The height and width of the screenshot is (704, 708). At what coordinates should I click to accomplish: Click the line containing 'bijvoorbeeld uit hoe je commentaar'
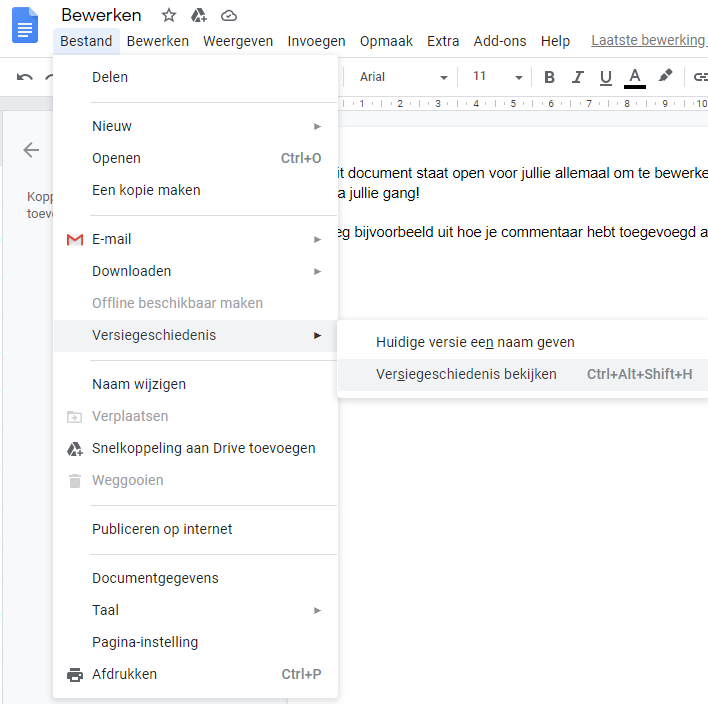pyautogui.click(x=523, y=232)
